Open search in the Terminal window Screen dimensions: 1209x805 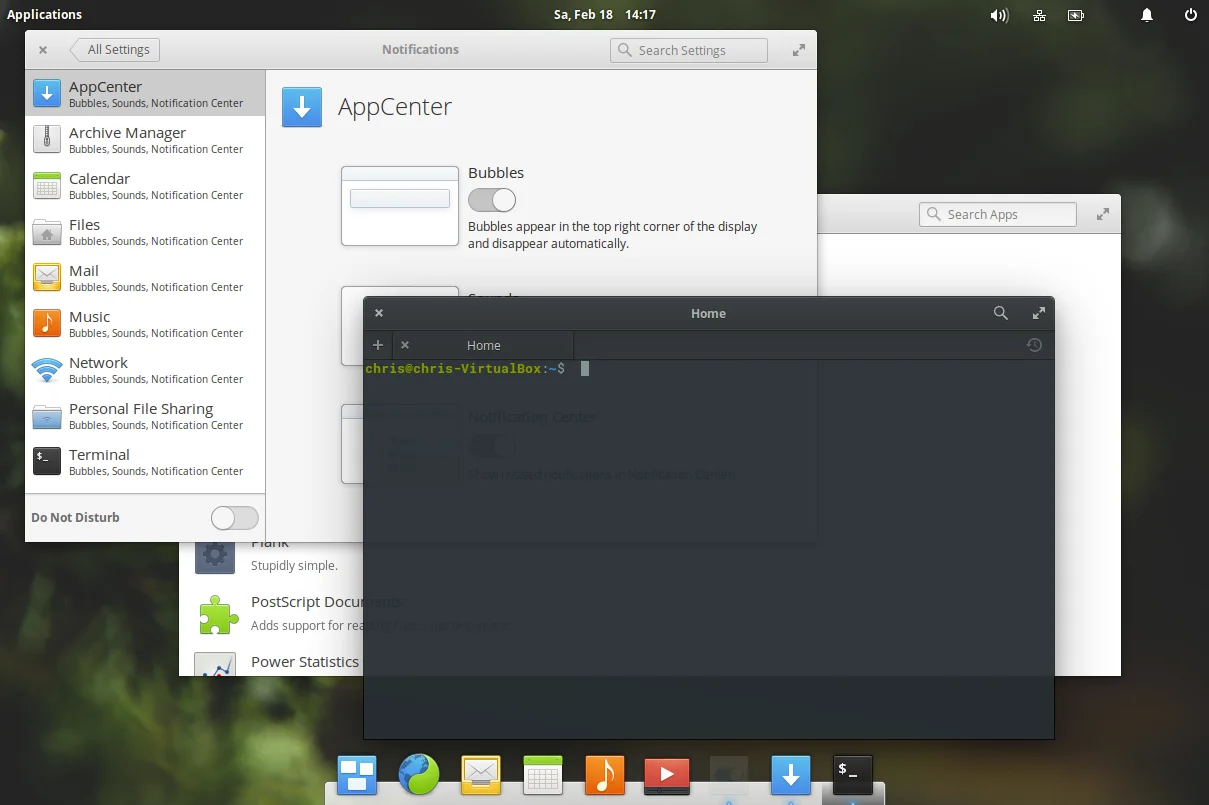pos(1000,313)
